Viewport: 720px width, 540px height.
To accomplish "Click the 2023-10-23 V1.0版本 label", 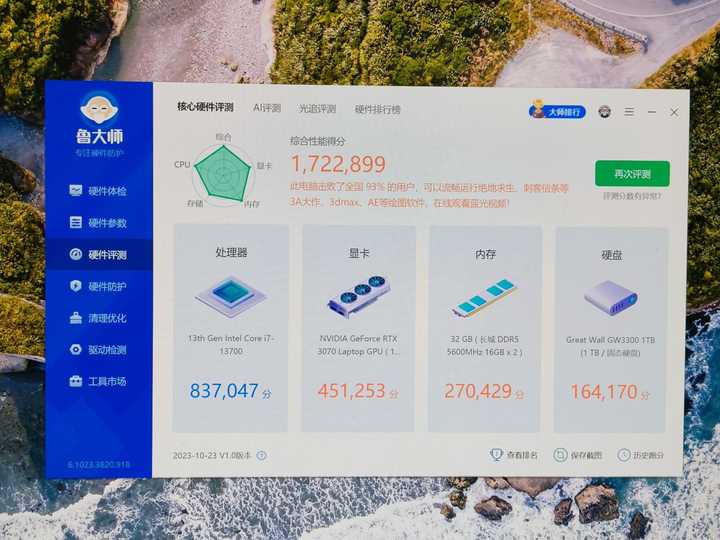I will pos(212,456).
